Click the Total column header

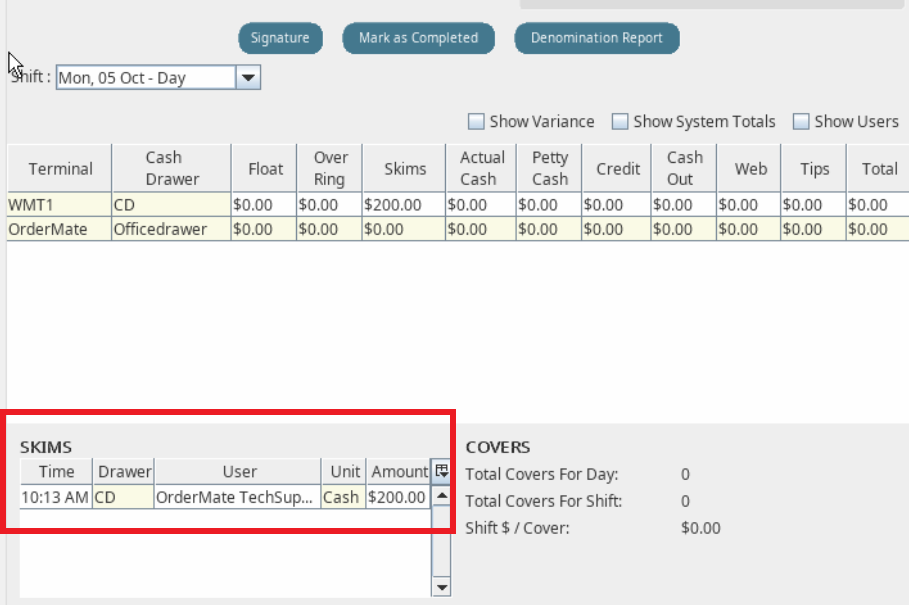(x=878, y=169)
